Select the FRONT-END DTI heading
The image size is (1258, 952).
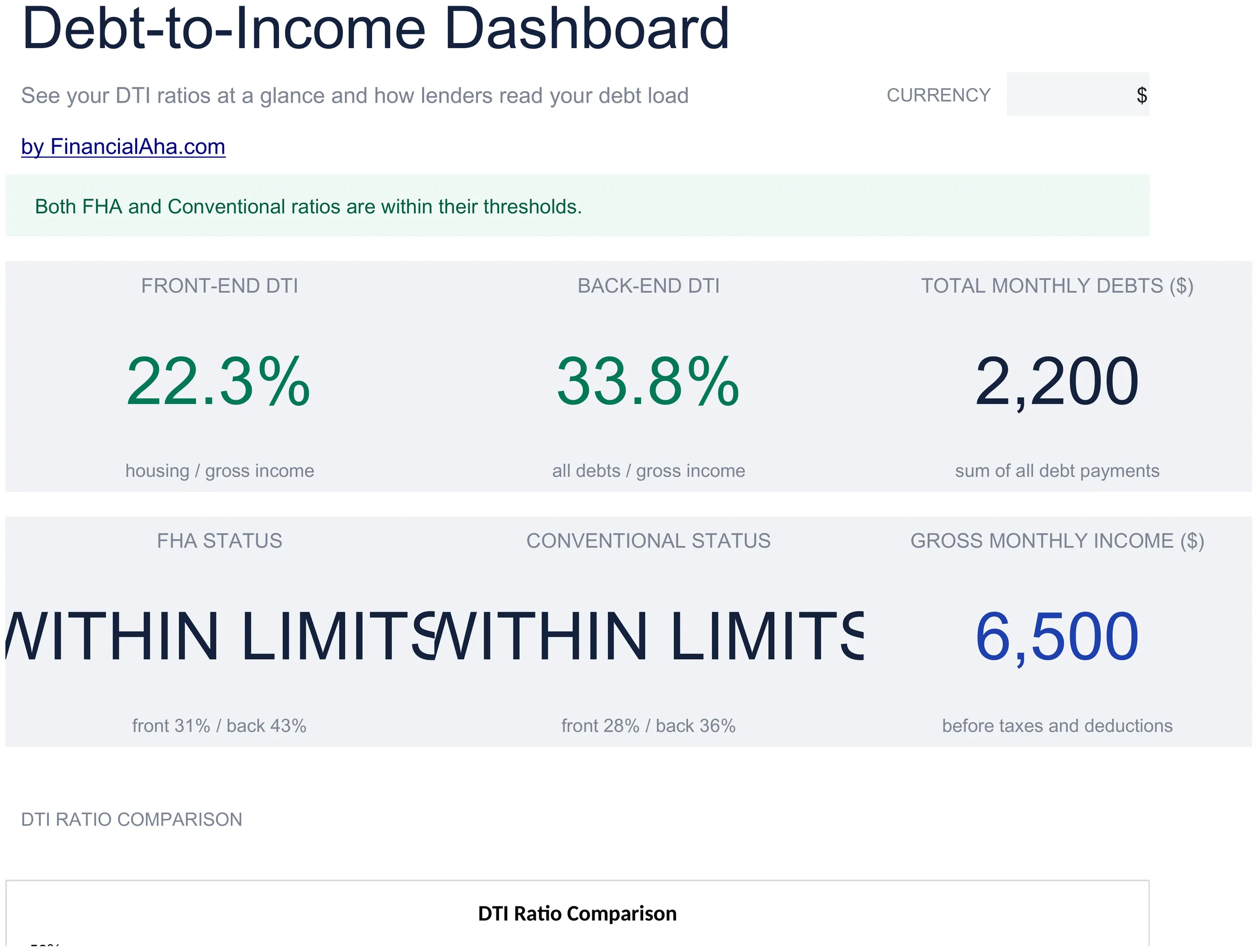pos(220,286)
